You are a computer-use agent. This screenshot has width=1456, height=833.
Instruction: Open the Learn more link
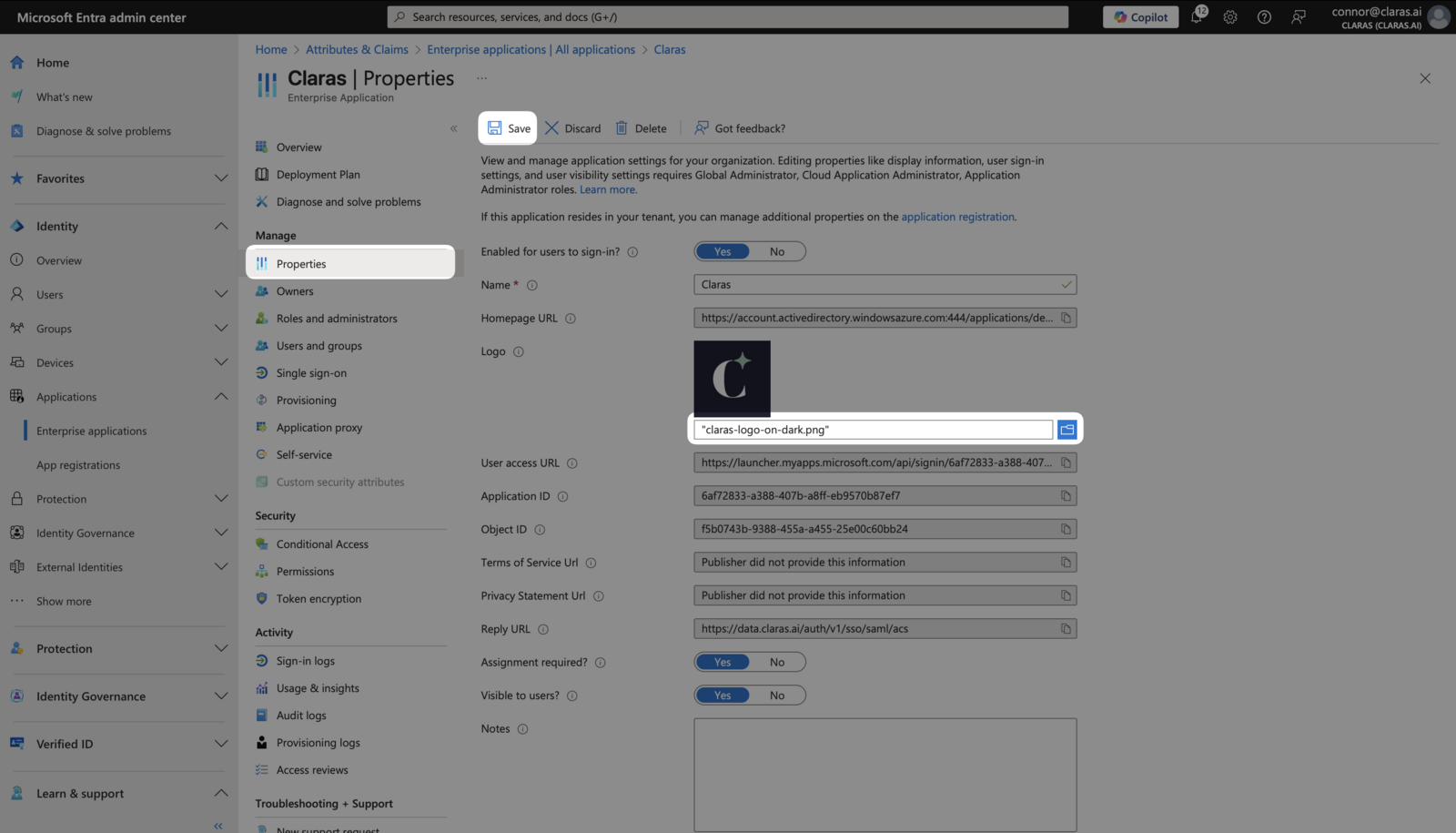[607, 189]
